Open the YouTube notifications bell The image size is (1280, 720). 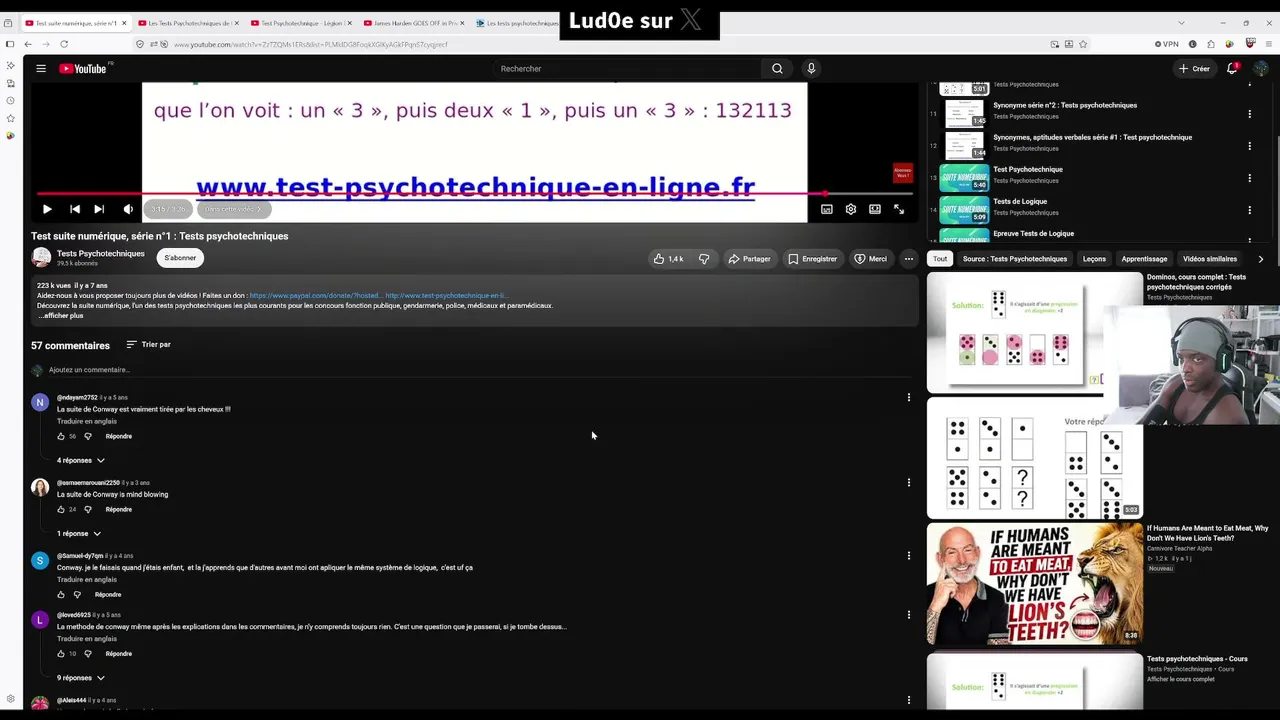pyautogui.click(x=1232, y=68)
